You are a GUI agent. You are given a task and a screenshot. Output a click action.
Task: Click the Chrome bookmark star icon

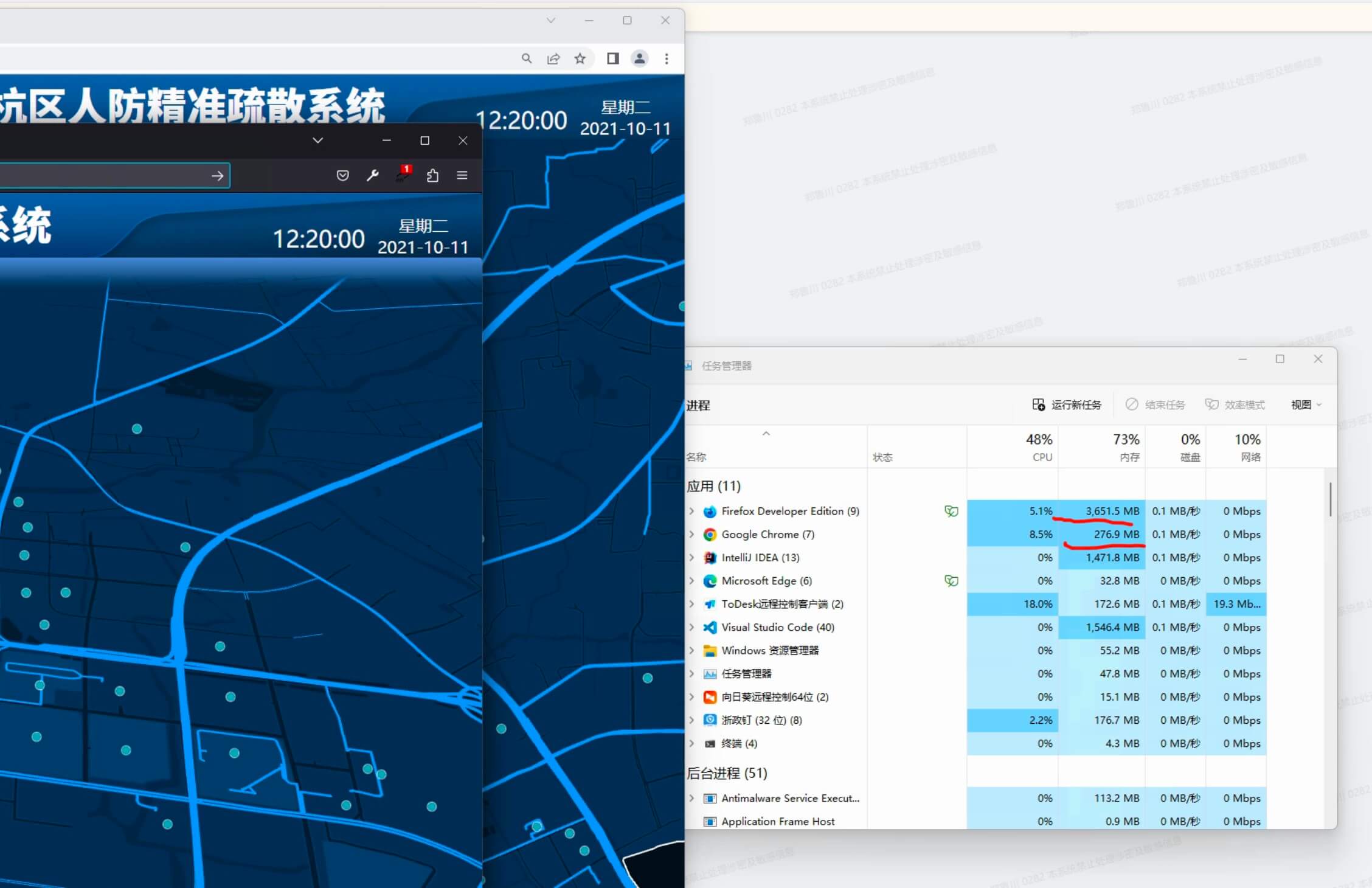(580, 58)
